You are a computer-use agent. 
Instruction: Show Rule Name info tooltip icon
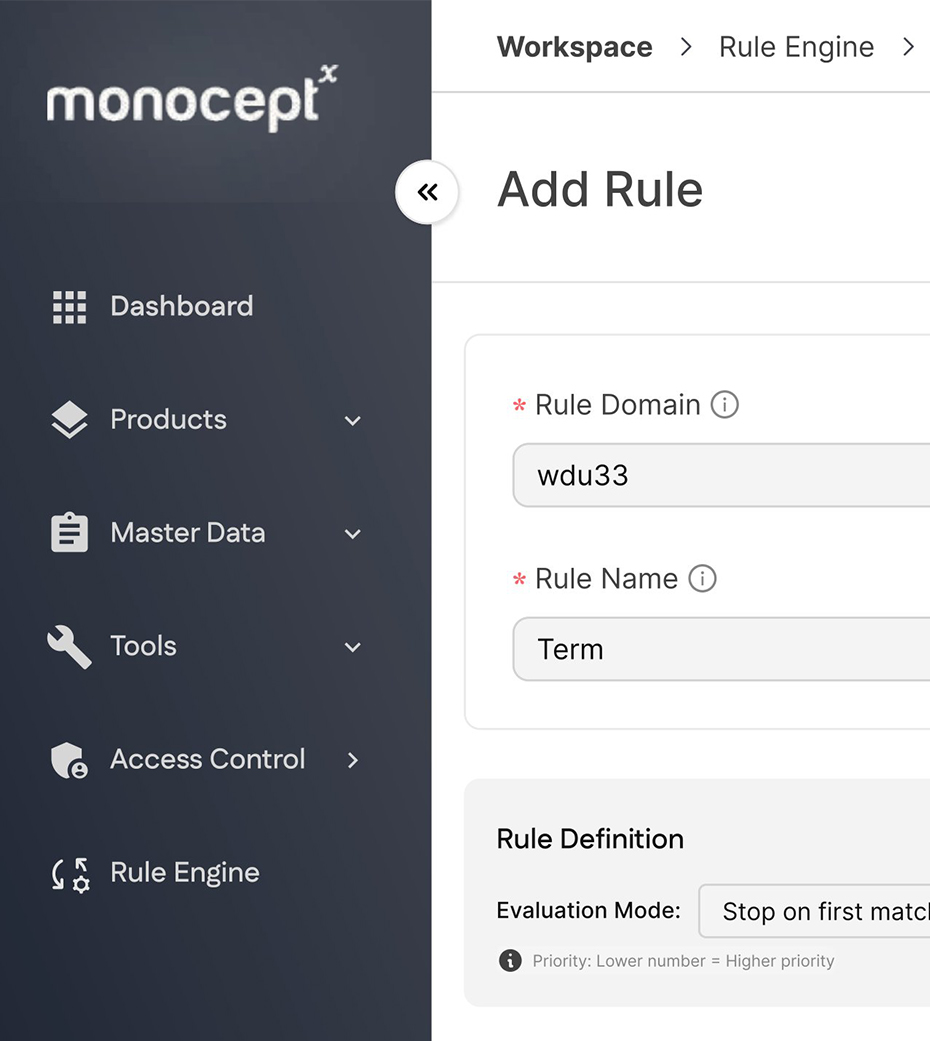pos(702,578)
